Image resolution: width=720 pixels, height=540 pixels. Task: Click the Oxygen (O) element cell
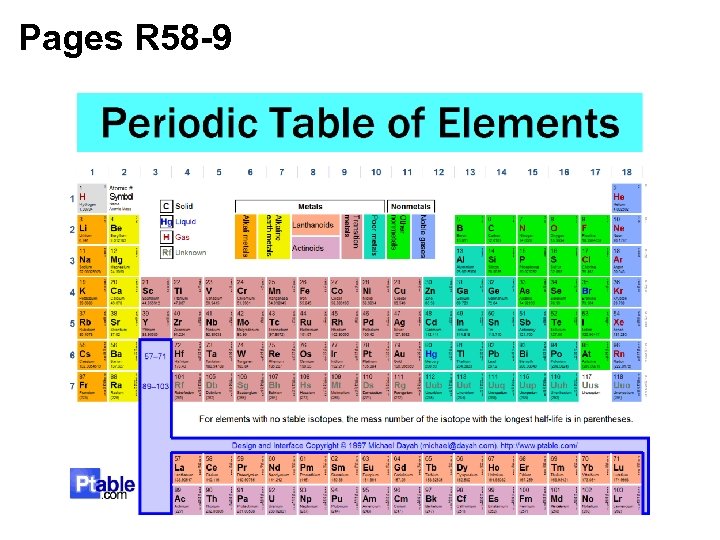point(563,229)
